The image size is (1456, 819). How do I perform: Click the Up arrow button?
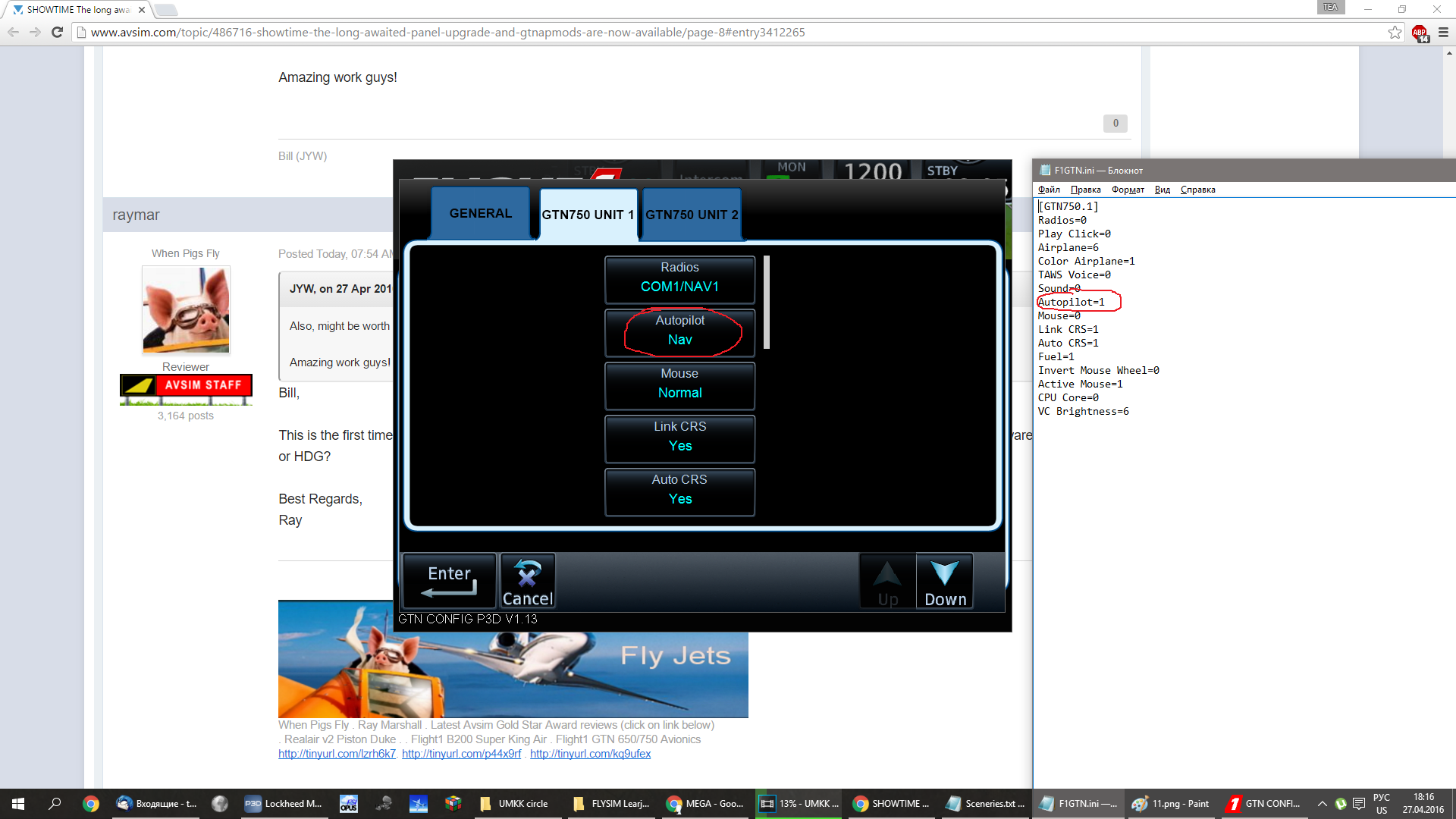[x=887, y=581]
